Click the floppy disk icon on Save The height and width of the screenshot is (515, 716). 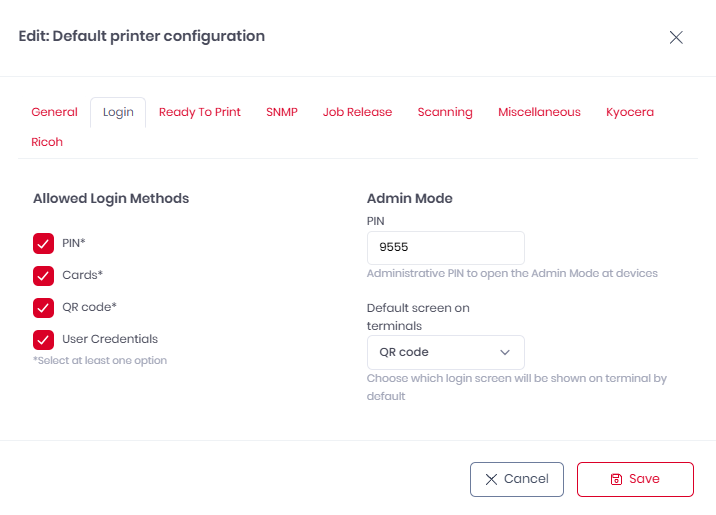pos(616,479)
